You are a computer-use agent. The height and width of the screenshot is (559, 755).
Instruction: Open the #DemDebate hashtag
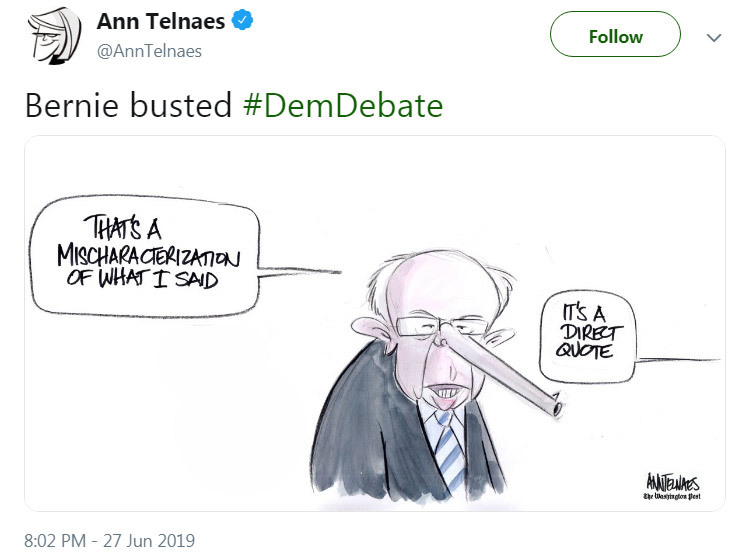pyautogui.click(x=343, y=106)
